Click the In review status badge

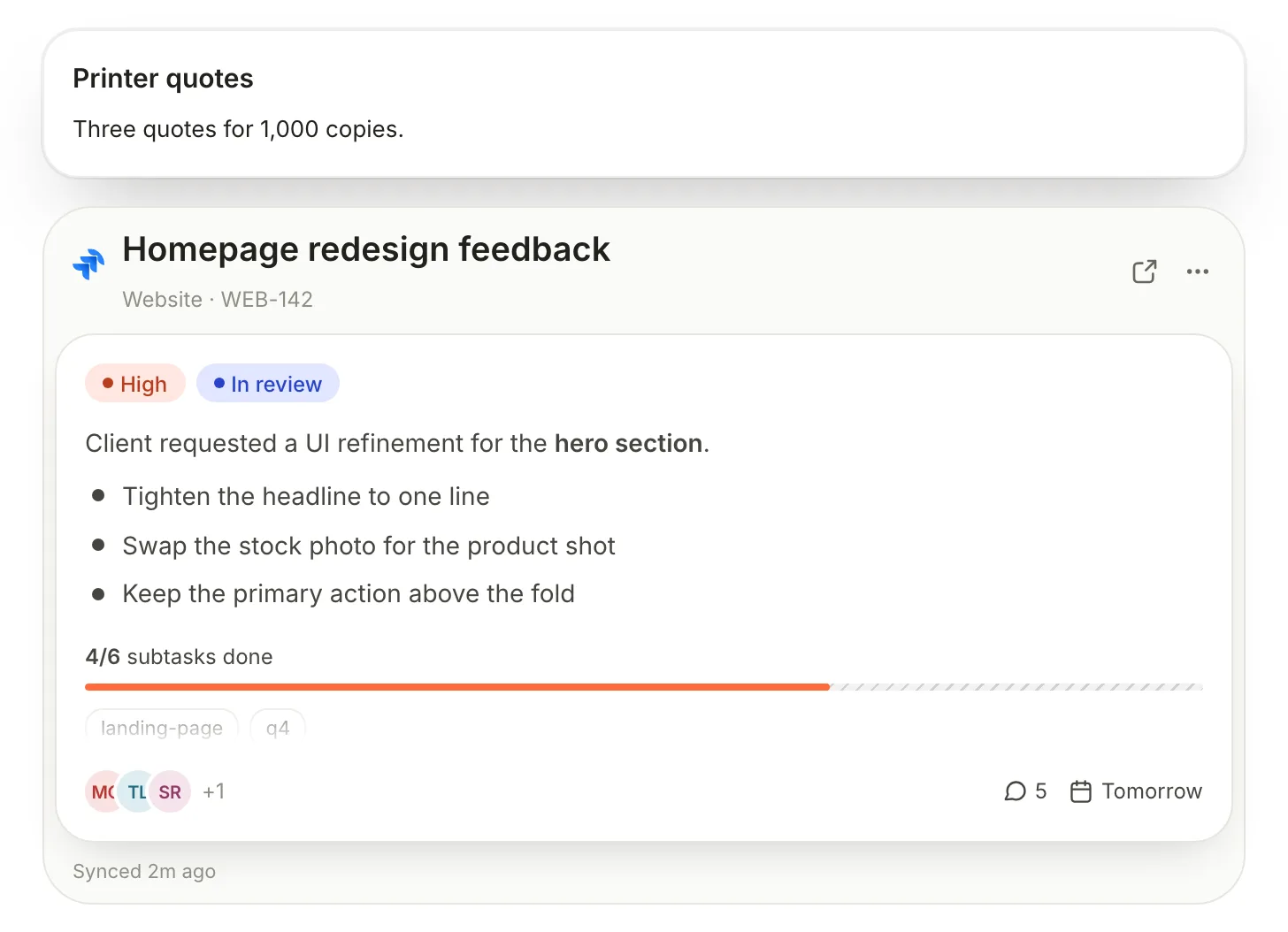[268, 384]
